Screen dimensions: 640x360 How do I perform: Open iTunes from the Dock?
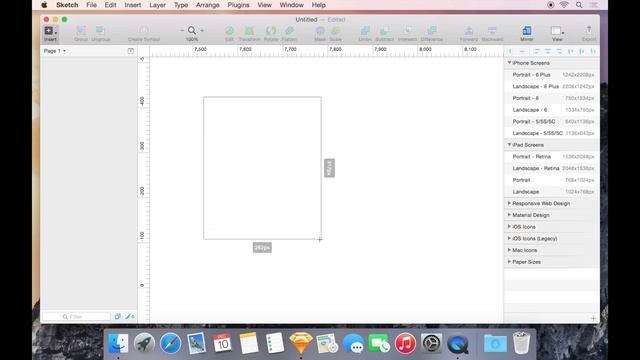(x=405, y=343)
